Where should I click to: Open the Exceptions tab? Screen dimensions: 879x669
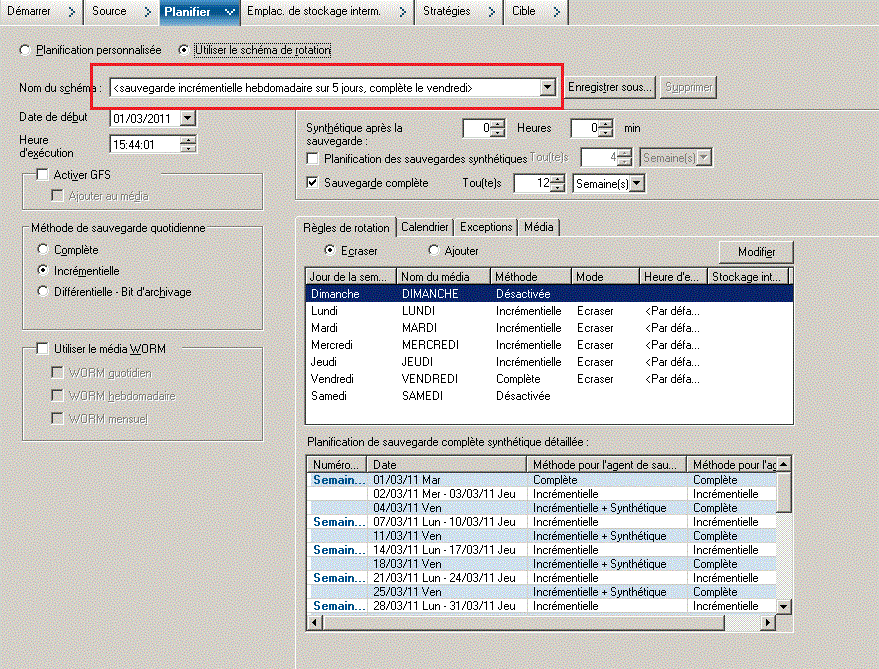coord(486,227)
